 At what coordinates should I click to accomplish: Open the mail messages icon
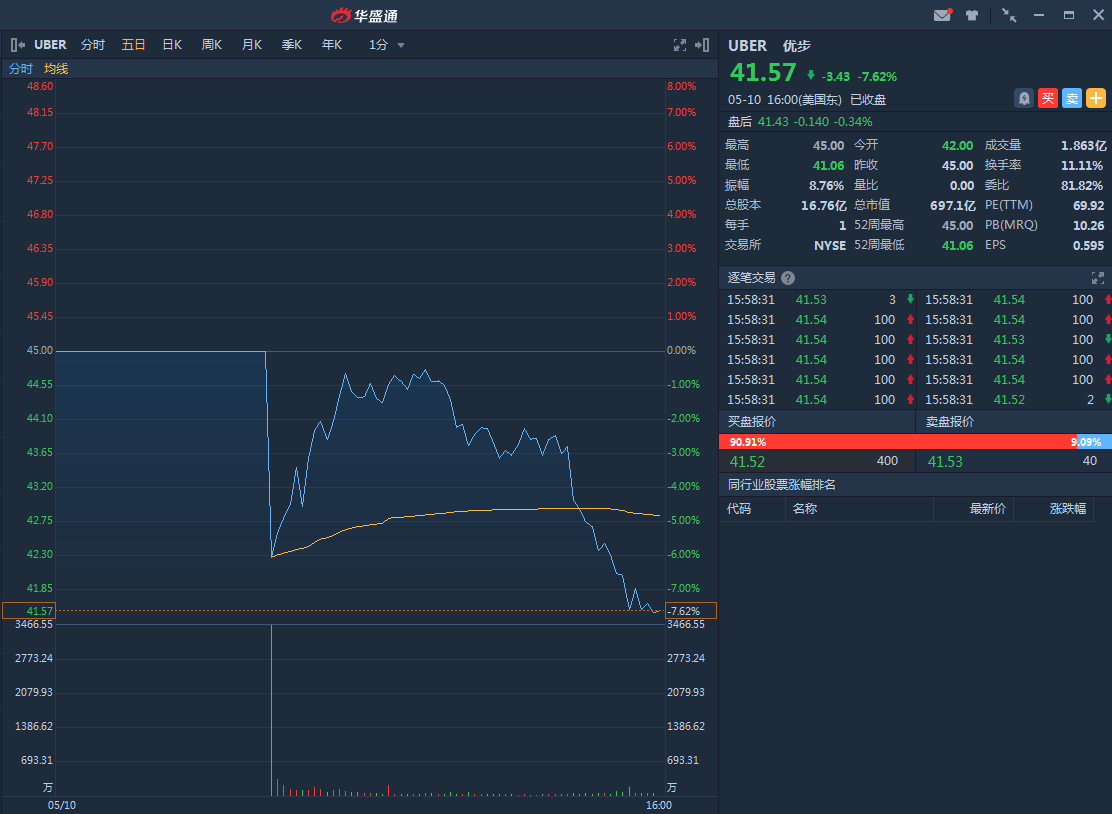[x=942, y=15]
